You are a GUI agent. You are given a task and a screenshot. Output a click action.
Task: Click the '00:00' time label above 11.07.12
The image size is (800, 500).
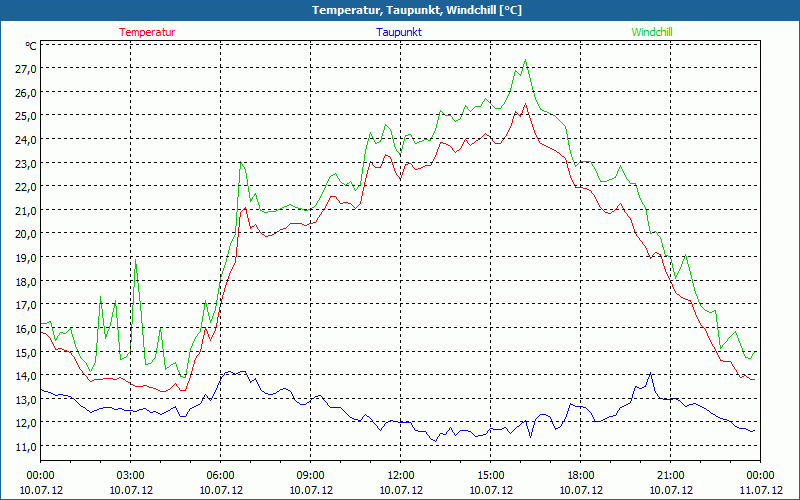point(760,476)
